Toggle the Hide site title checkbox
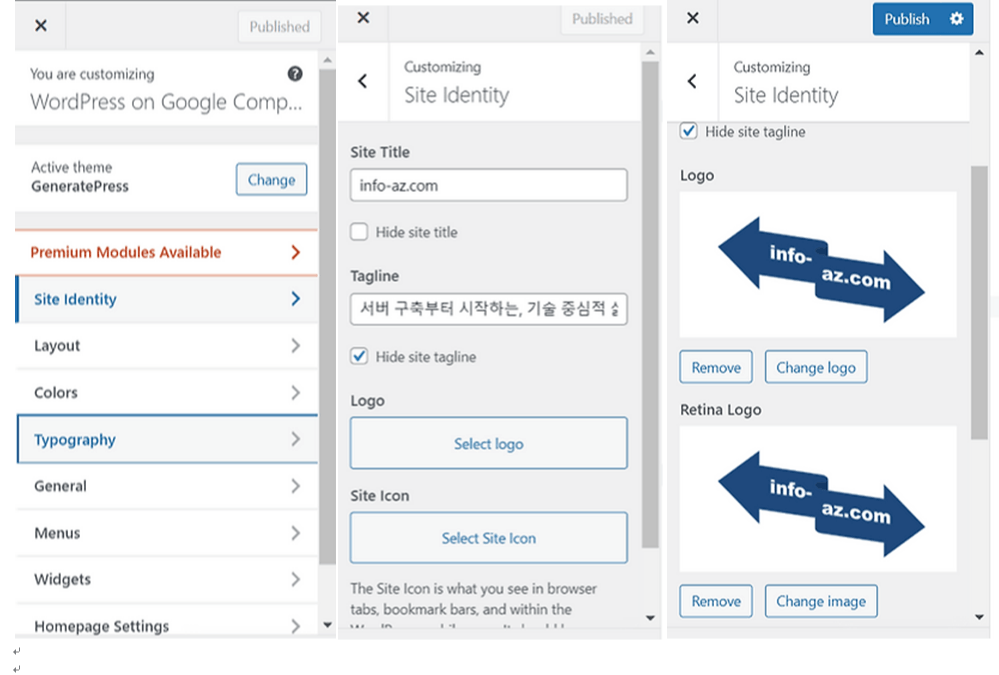 pyautogui.click(x=360, y=232)
